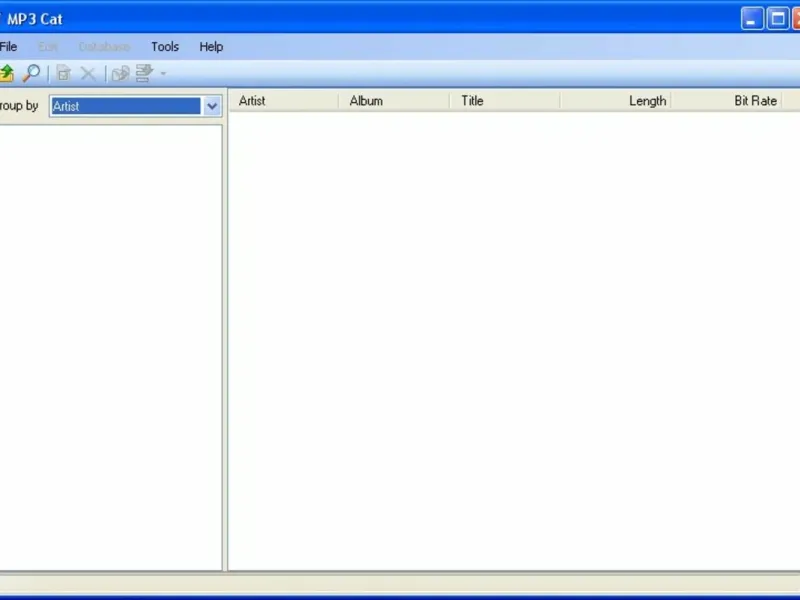This screenshot has height=600, width=800.
Task: Maximize the MP3 Cat window
Action: [x=778, y=19]
